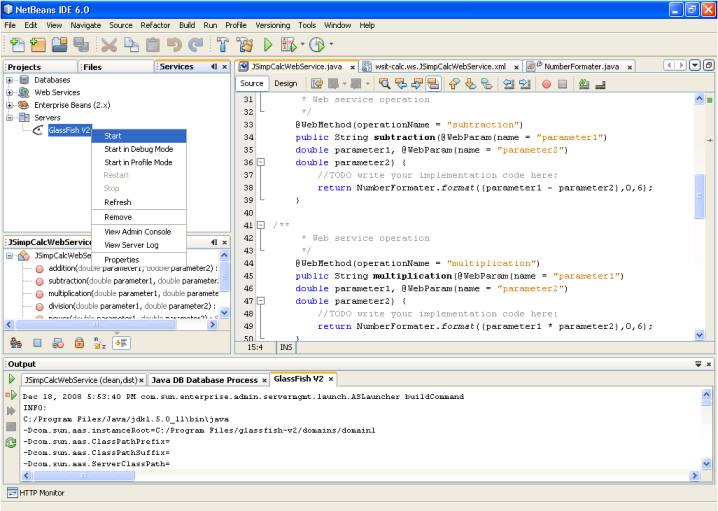Click the Design view button

pyautogui.click(x=286, y=84)
